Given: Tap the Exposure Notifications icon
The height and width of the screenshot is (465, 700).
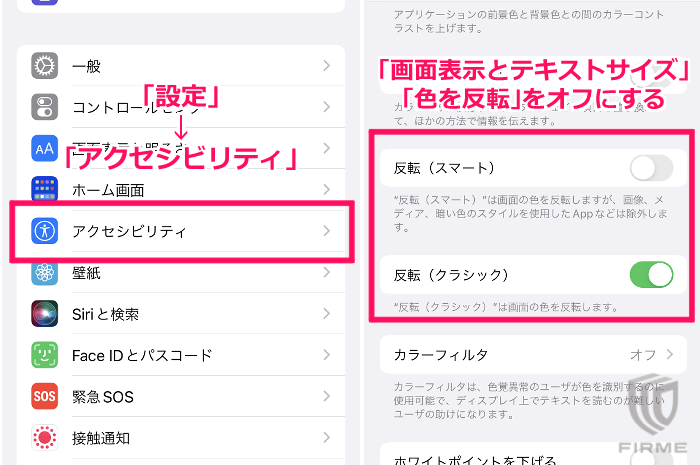Looking at the screenshot, I should 45,437.
